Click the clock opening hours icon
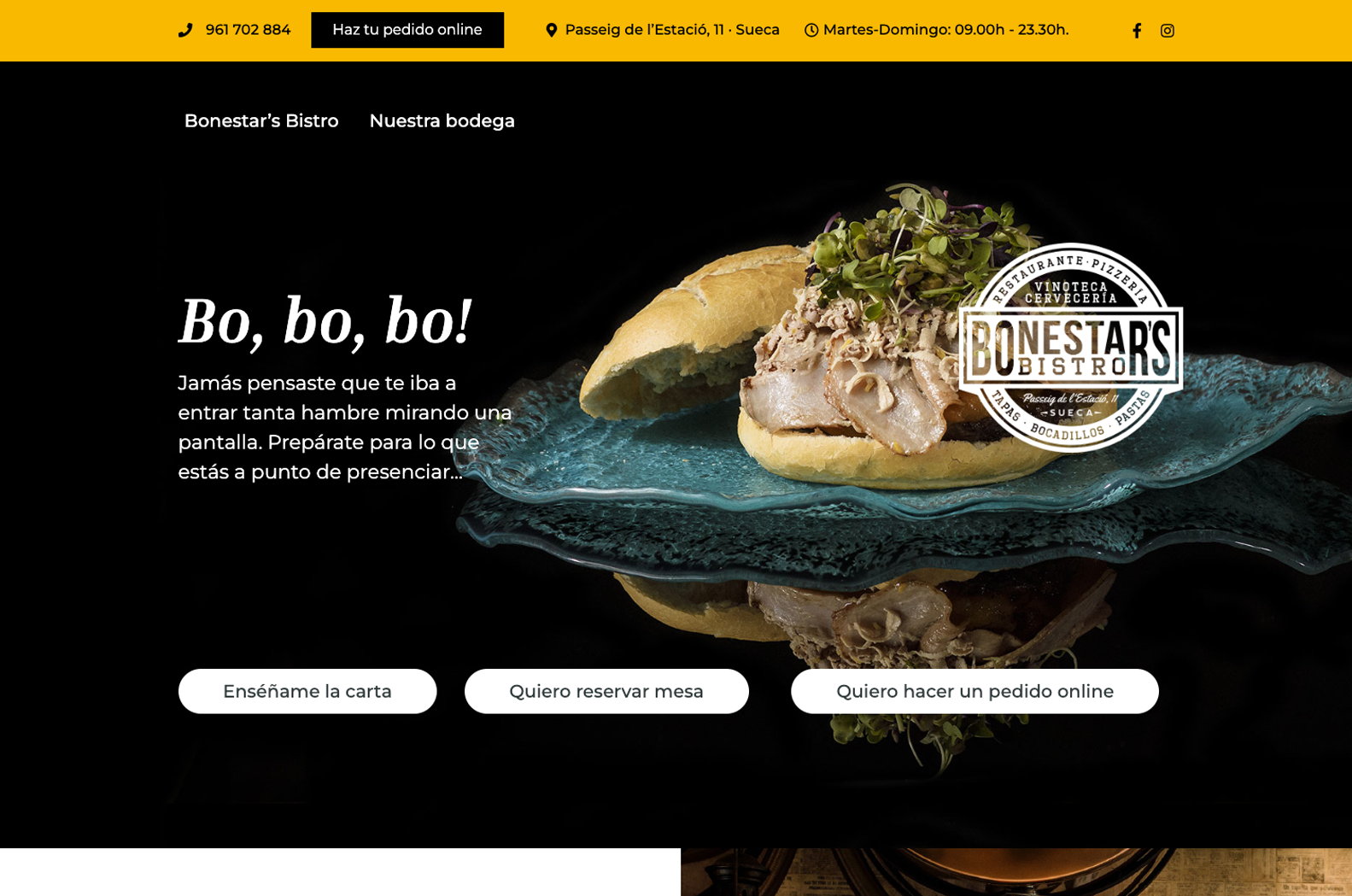The image size is (1352, 896). (x=811, y=31)
